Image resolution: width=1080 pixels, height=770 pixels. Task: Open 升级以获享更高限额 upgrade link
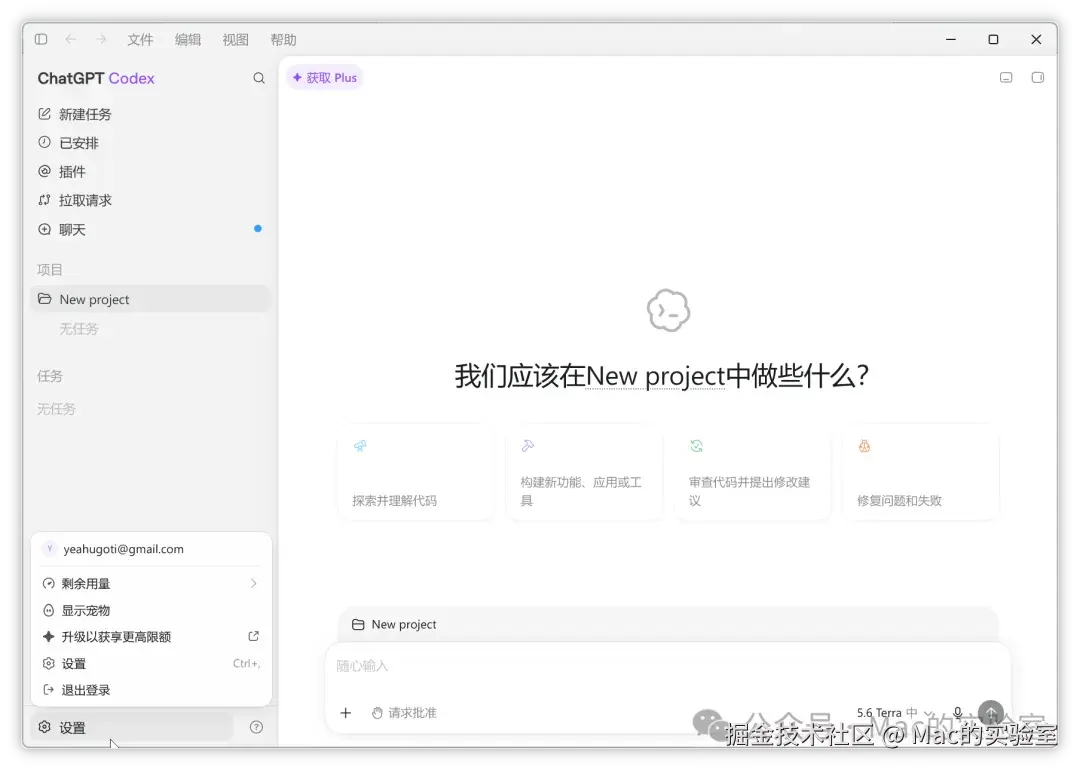tap(151, 636)
